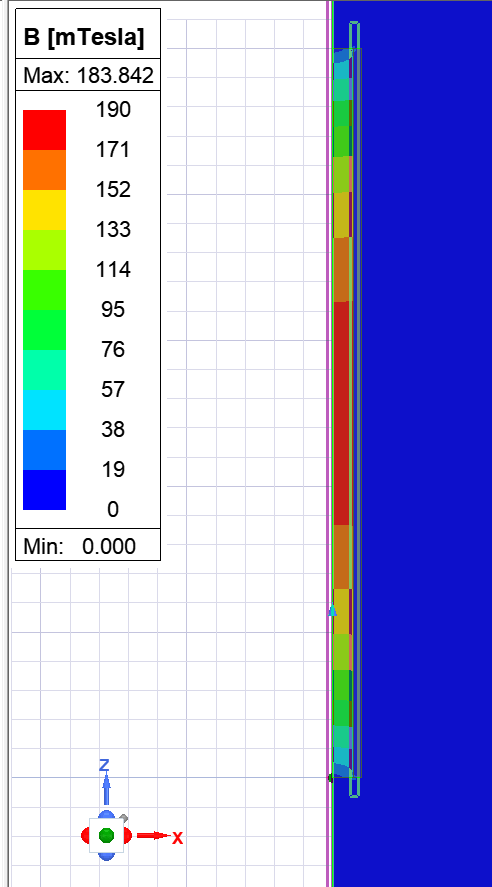This screenshot has height=887, width=492.
Task: Click the green center of orientation triad
Action: pyautogui.click(x=106, y=835)
